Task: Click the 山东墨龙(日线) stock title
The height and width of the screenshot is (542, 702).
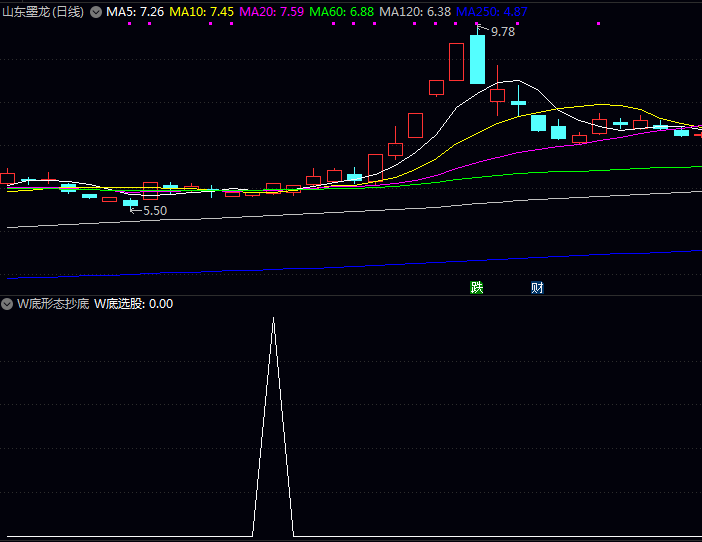Action: tap(44, 12)
